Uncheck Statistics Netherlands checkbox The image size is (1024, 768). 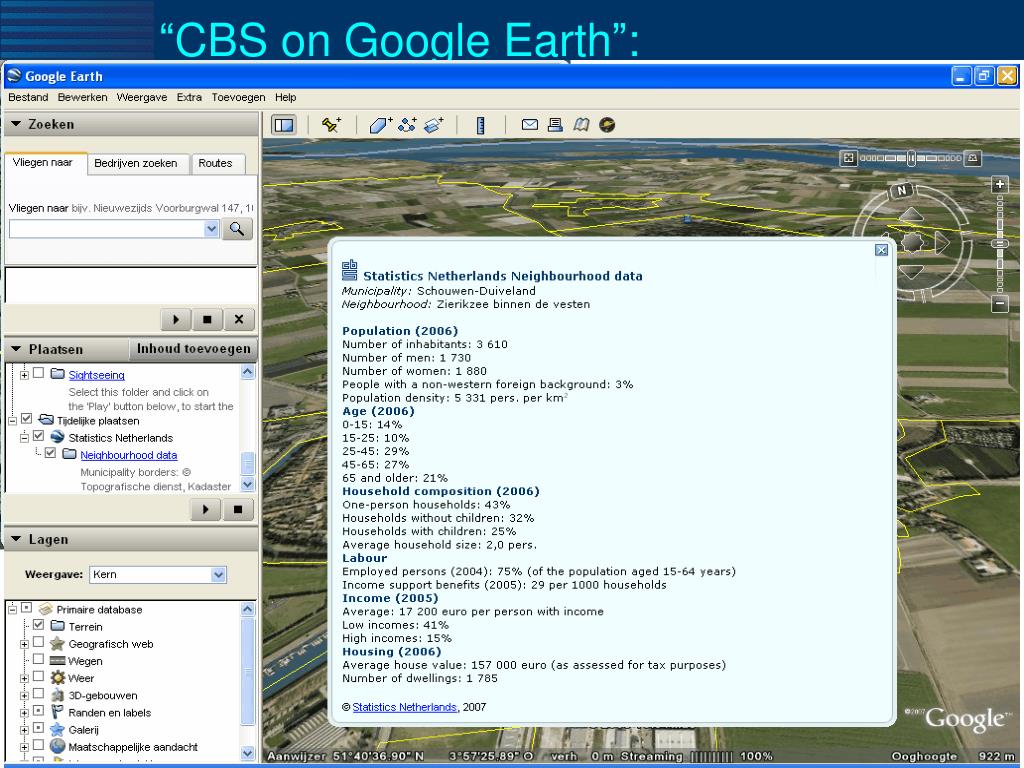(39, 436)
